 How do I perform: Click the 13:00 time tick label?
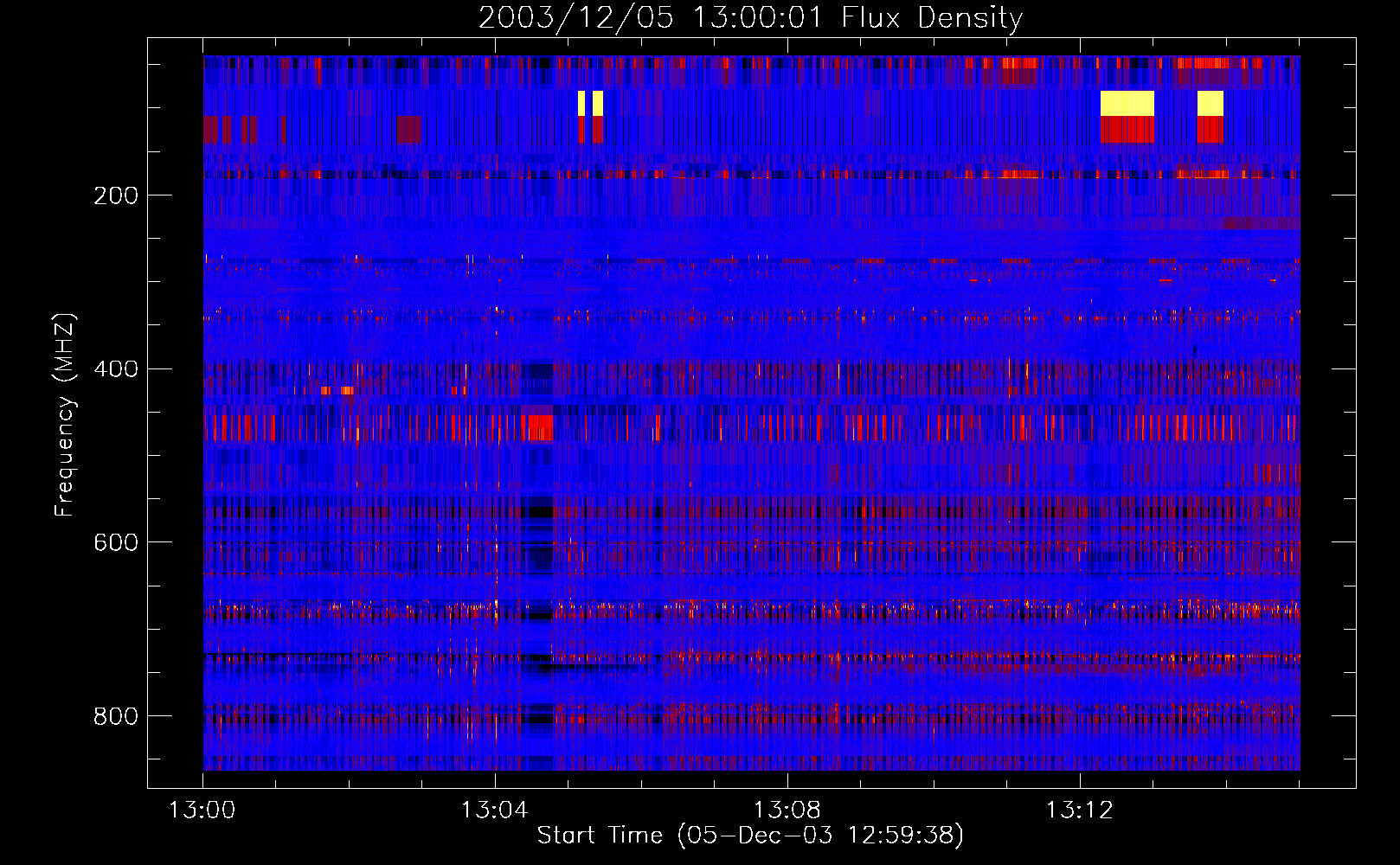(x=202, y=811)
